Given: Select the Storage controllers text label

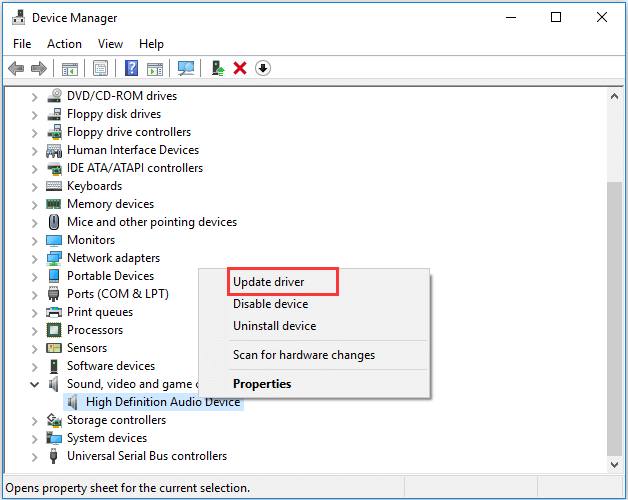Looking at the screenshot, I should [x=116, y=420].
